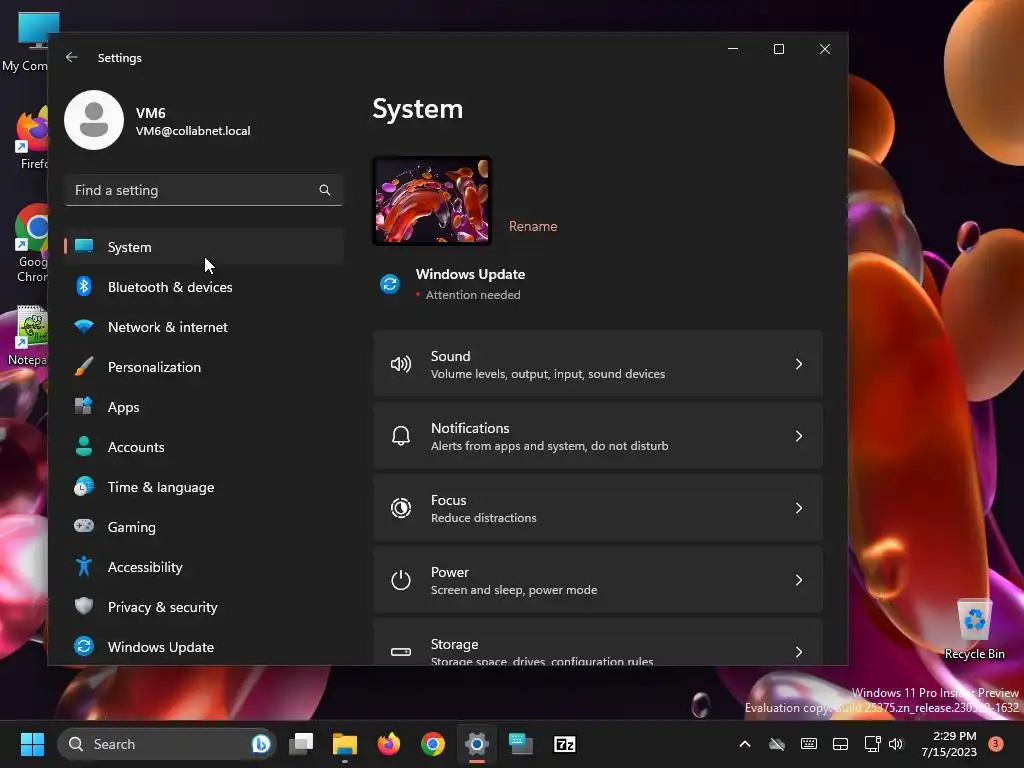Click the Accessibility figure icon
The width and height of the screenshot is (1024, 768).
coord(84,566)
